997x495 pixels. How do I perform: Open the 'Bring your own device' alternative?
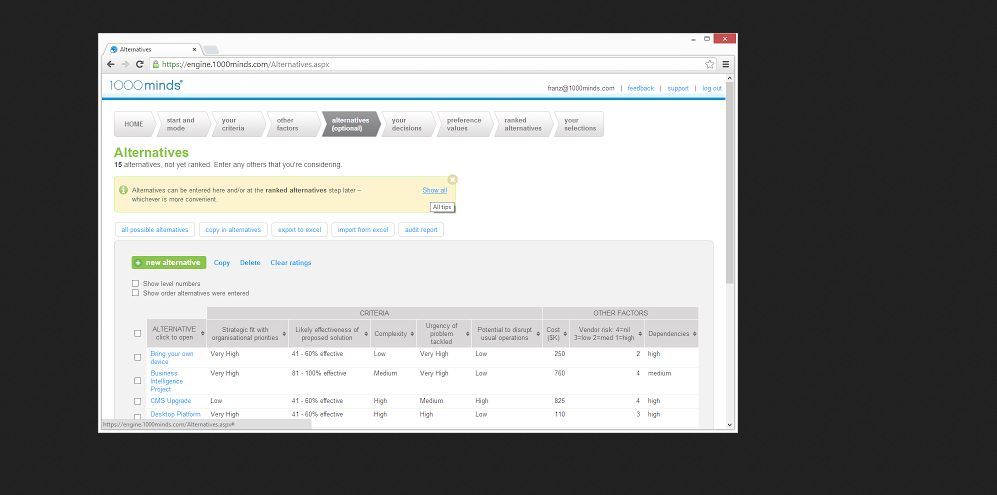(171, 357)
